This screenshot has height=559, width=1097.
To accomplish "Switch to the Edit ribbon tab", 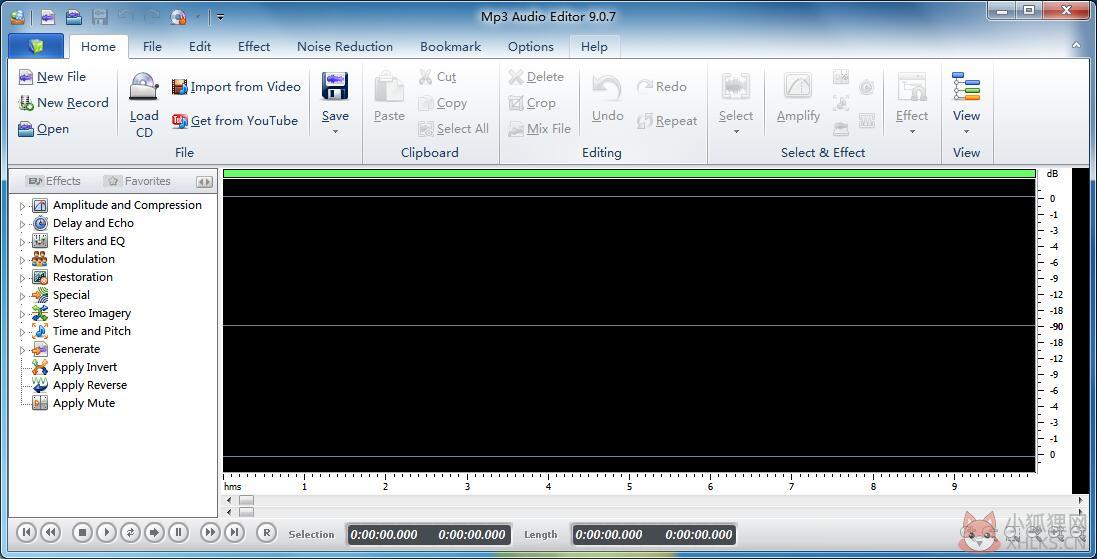I will [x=199, y=47].
